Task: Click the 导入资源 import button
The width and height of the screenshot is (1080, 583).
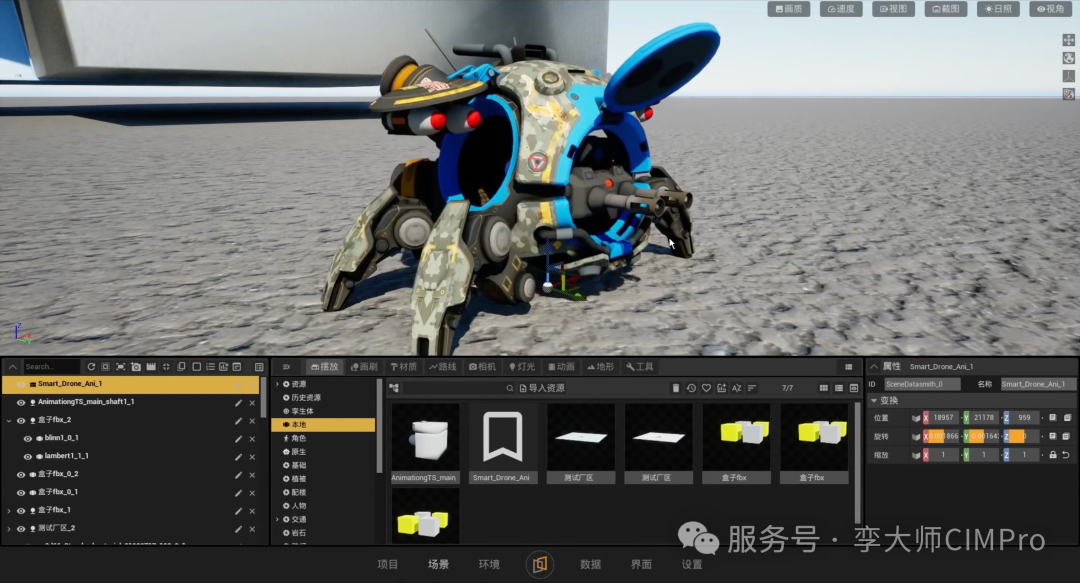Action: point(542,388)
